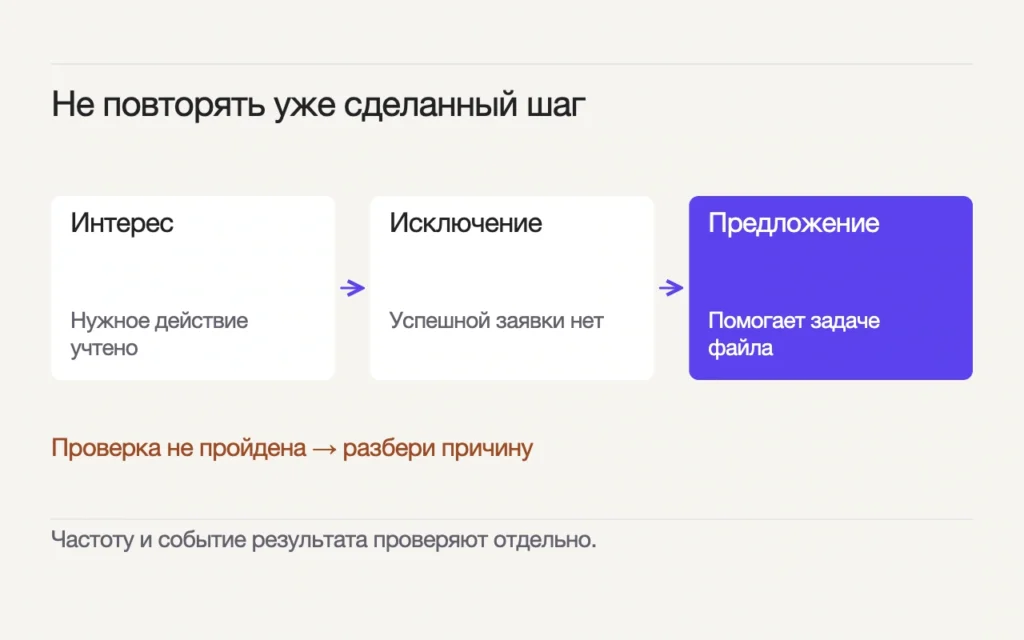Click the text "Успешной заявки нет"
The height and width of the screenshot is (640, 1024).
point(496,321)
